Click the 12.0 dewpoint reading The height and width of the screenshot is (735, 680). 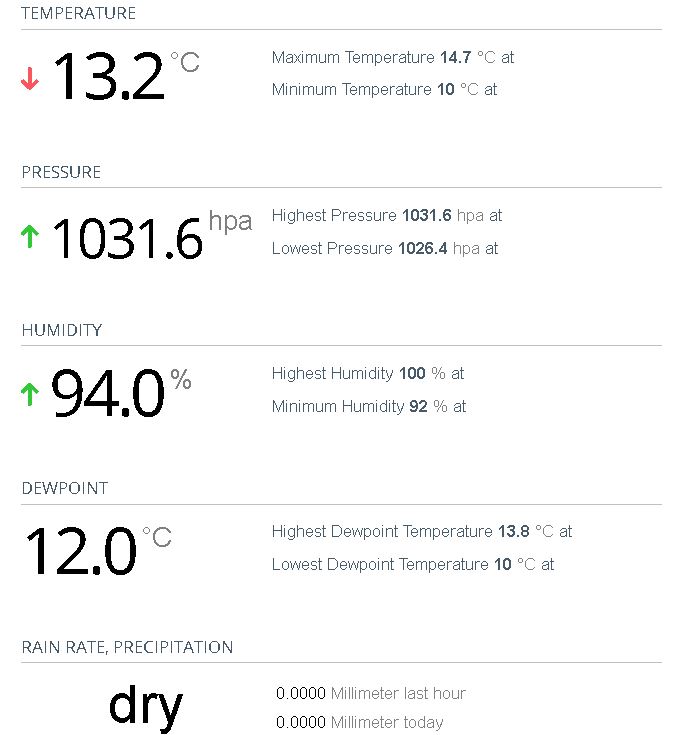tap(80, 552)
